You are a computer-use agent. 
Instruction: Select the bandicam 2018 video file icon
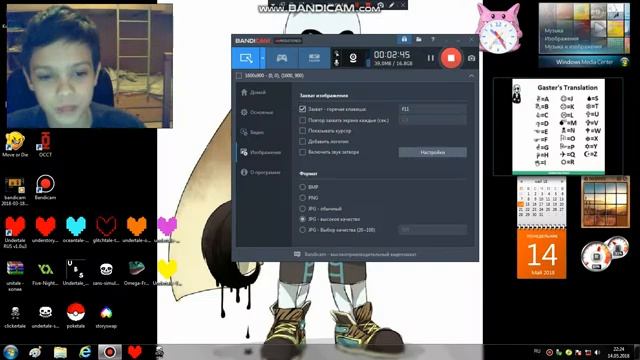[x=15, y=191]
